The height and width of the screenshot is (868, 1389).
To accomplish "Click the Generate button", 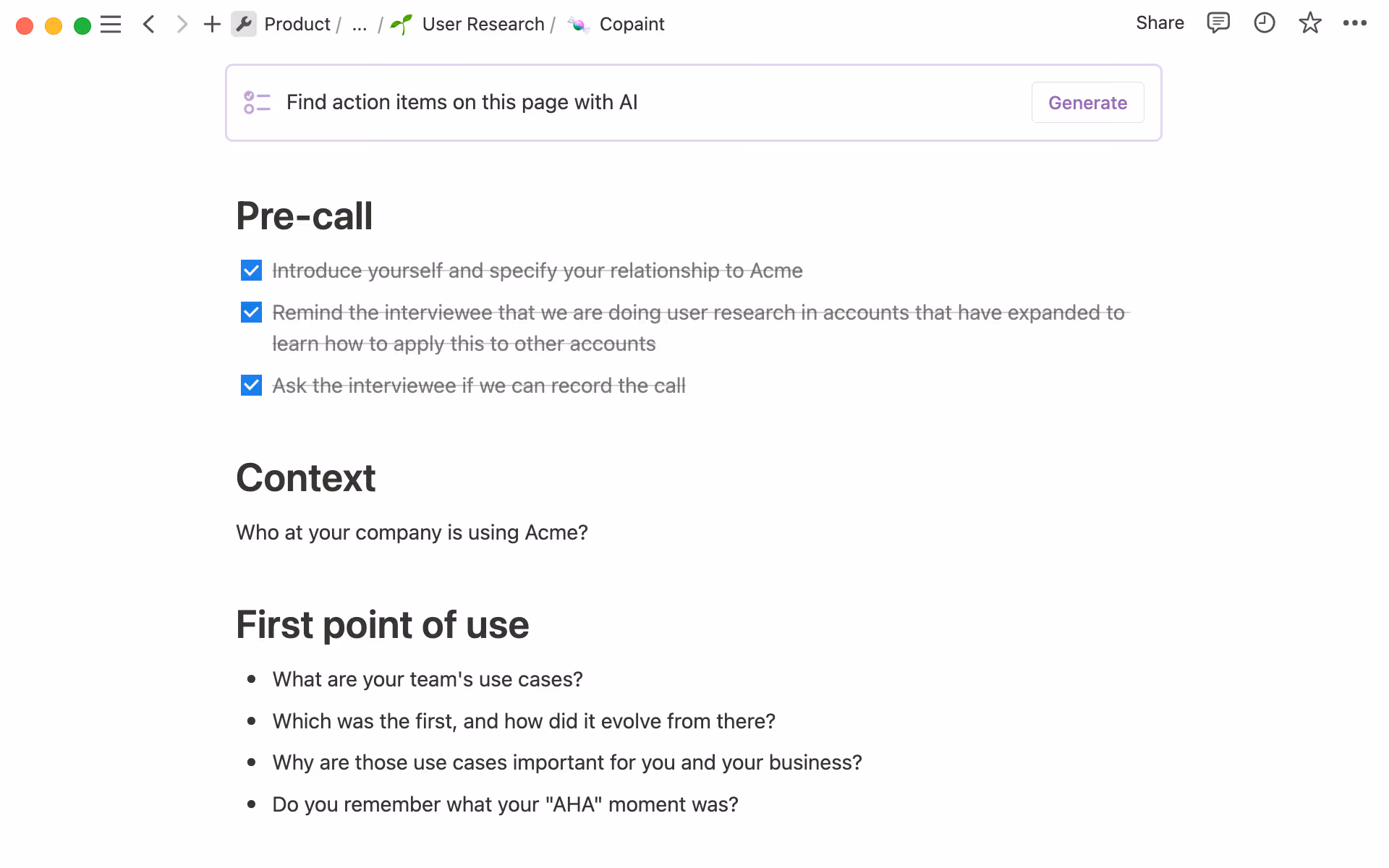I will 1087,102.
